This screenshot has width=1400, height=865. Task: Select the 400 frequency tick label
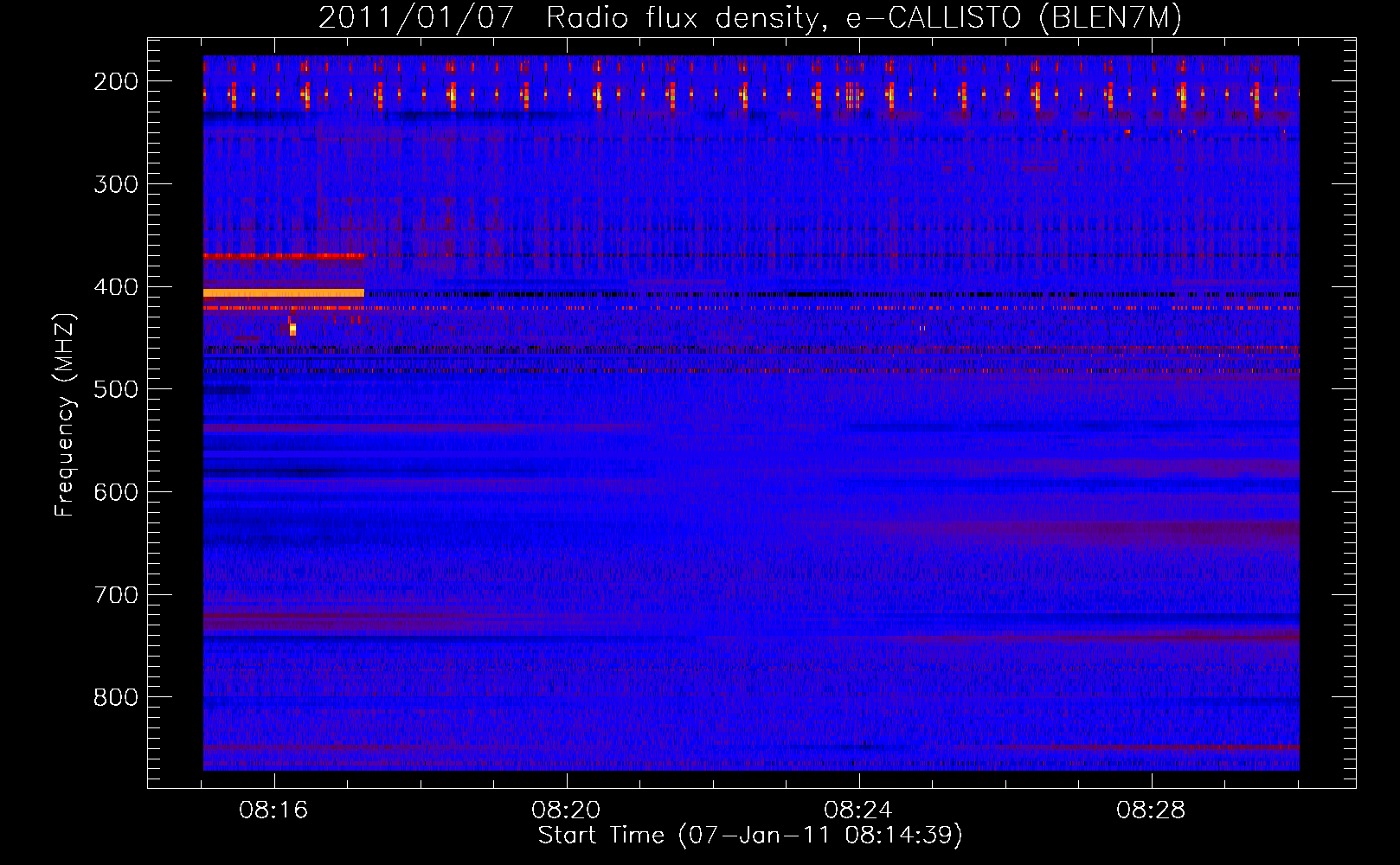click(x=116, y=287)
